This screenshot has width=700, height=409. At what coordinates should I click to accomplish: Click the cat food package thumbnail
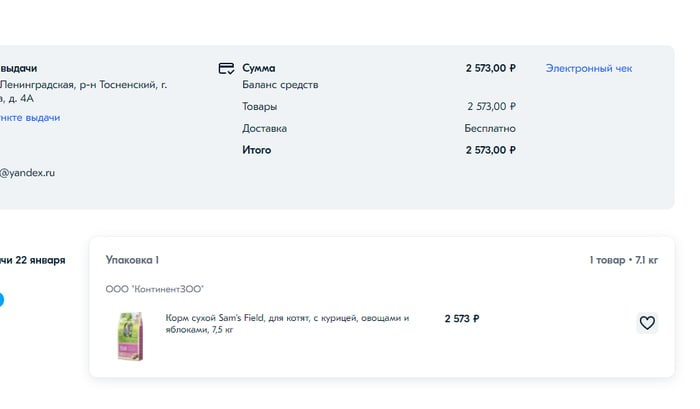pos(130,336)
